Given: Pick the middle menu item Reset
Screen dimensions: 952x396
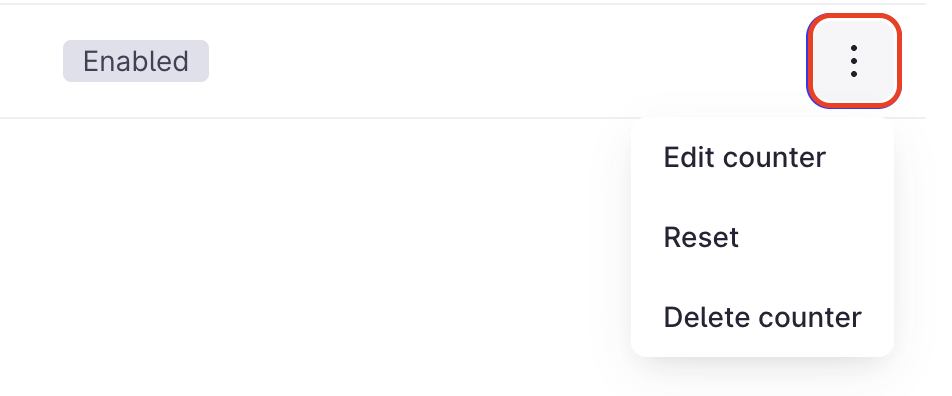Looking at the screenshot, I should [x=762, y=237].
